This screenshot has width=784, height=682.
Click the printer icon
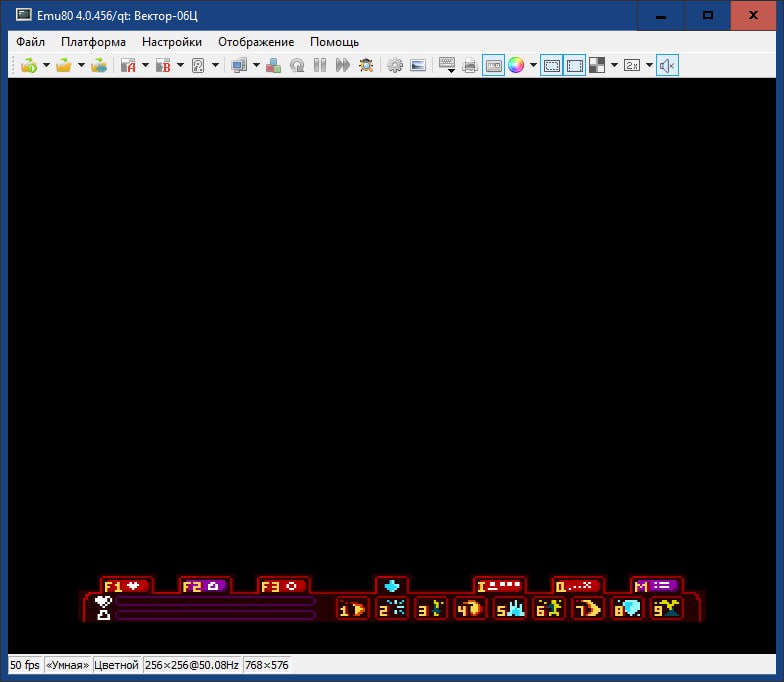point(470,66)
